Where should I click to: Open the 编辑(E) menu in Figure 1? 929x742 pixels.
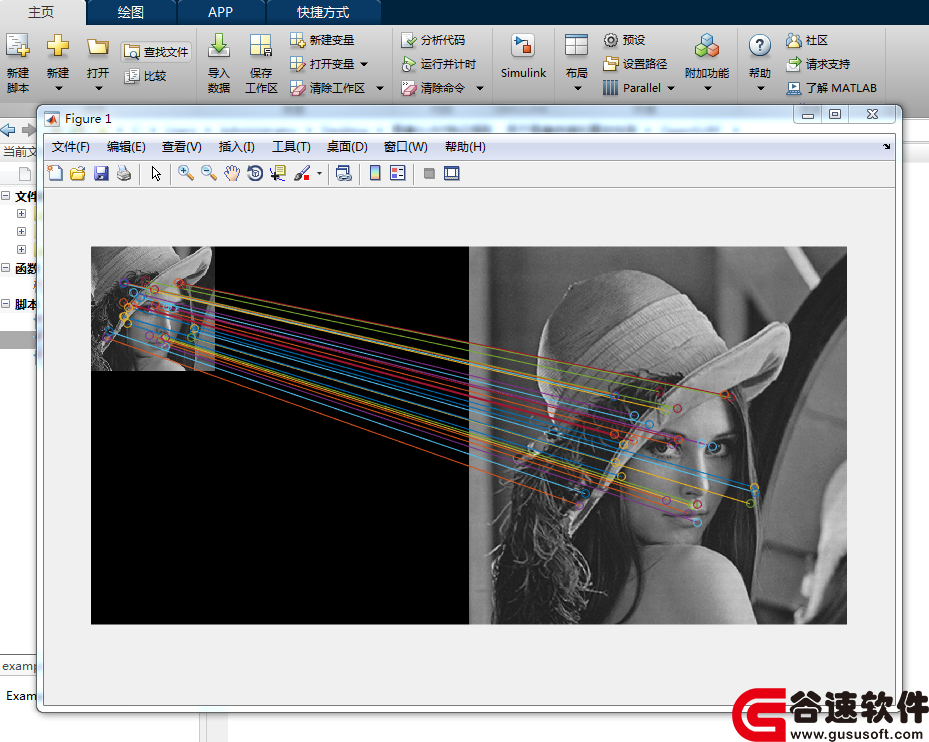[126, 147]
